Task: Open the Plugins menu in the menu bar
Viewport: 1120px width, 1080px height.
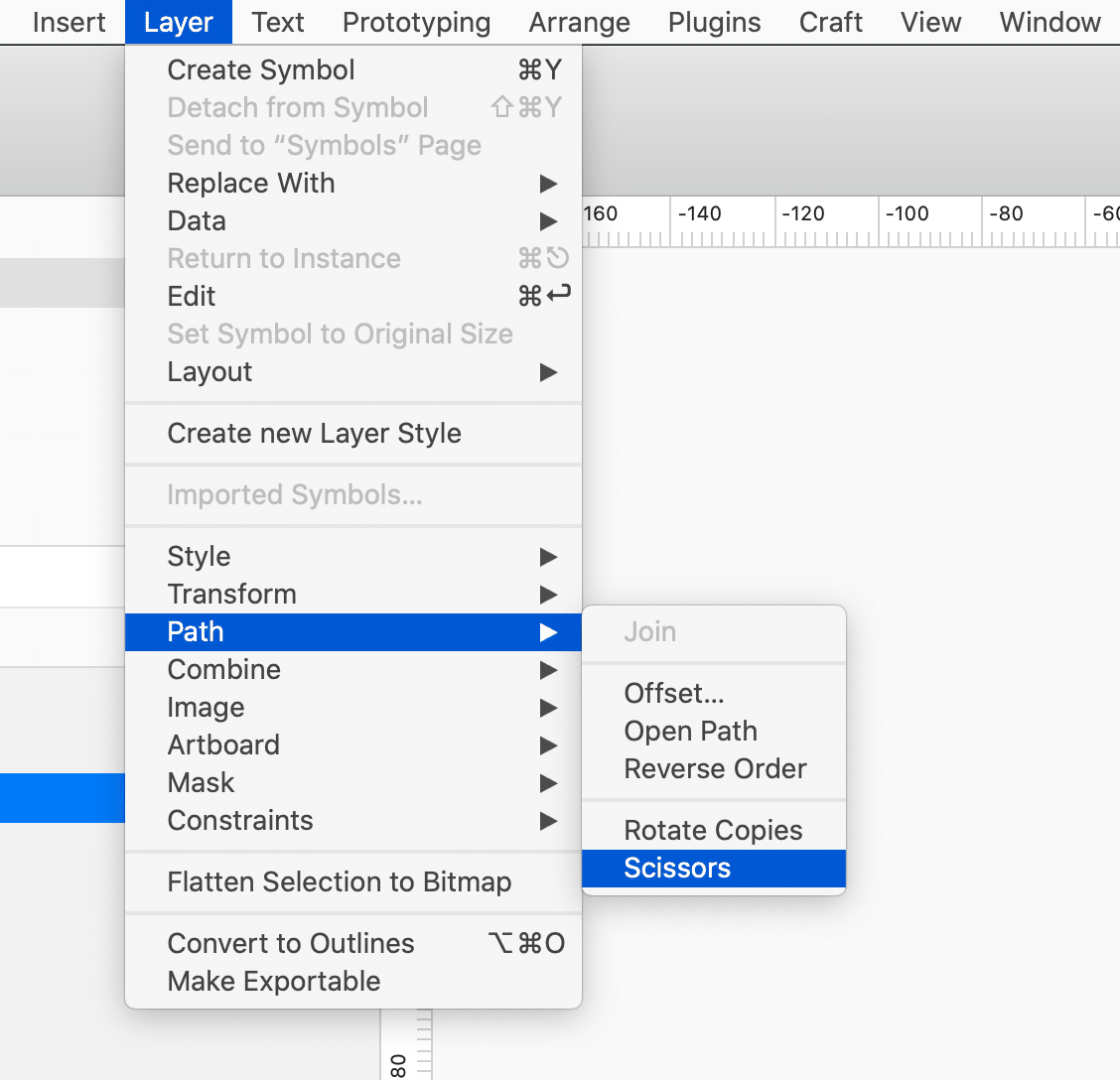Action: click(714, 22)
